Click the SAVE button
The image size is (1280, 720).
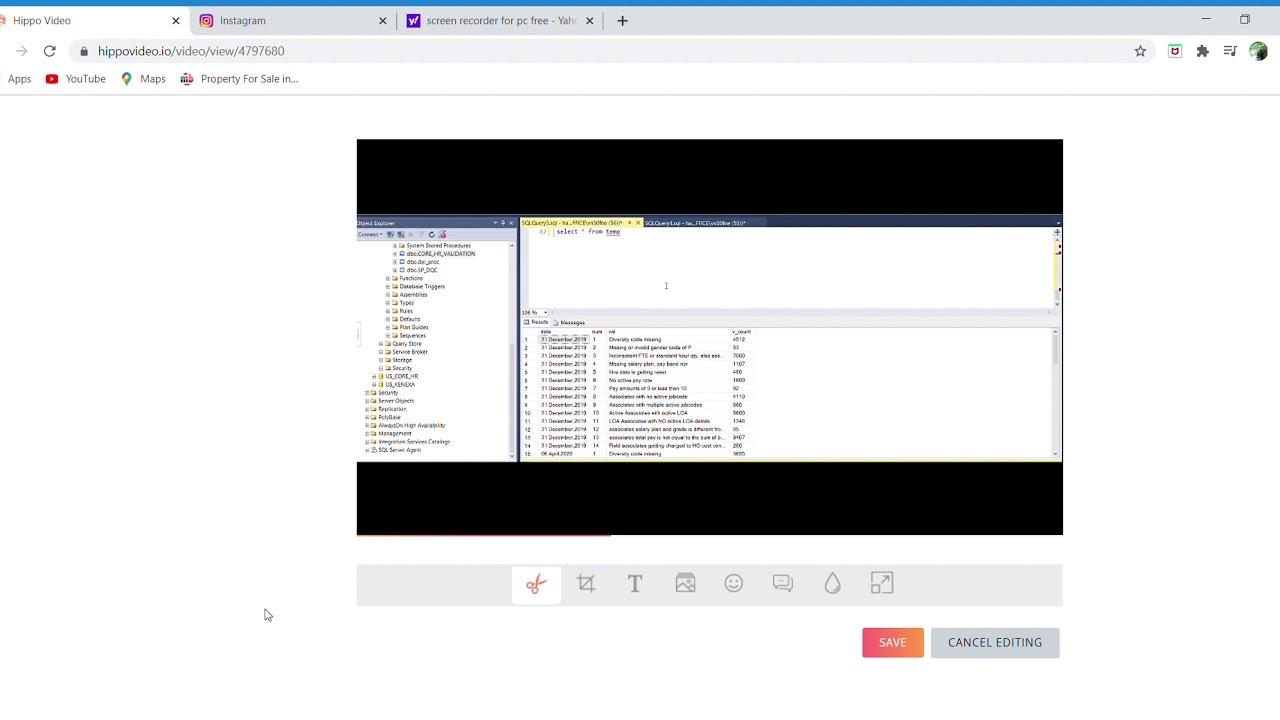(893, 643)
